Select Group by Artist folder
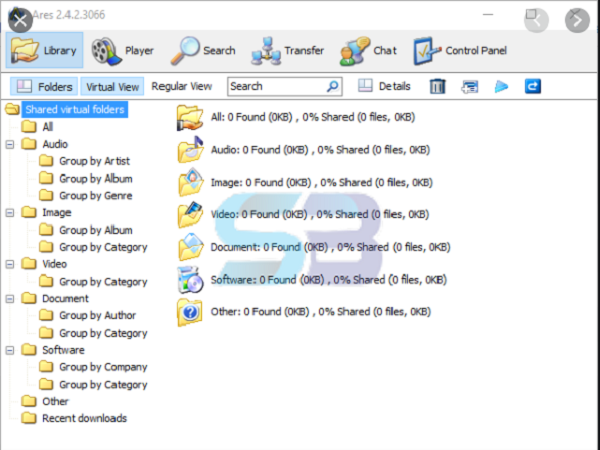This screenshot has width=600, height=450. point(95,161)
